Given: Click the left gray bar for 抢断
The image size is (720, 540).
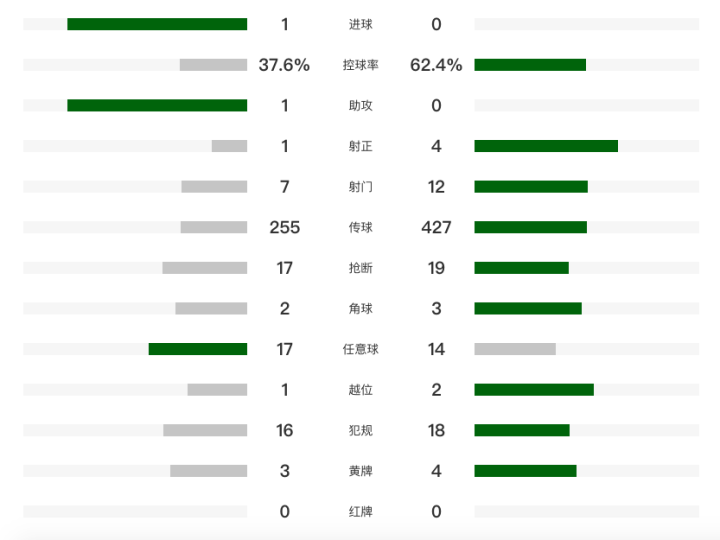Looking at the screenshot, I should pos(205,268).
